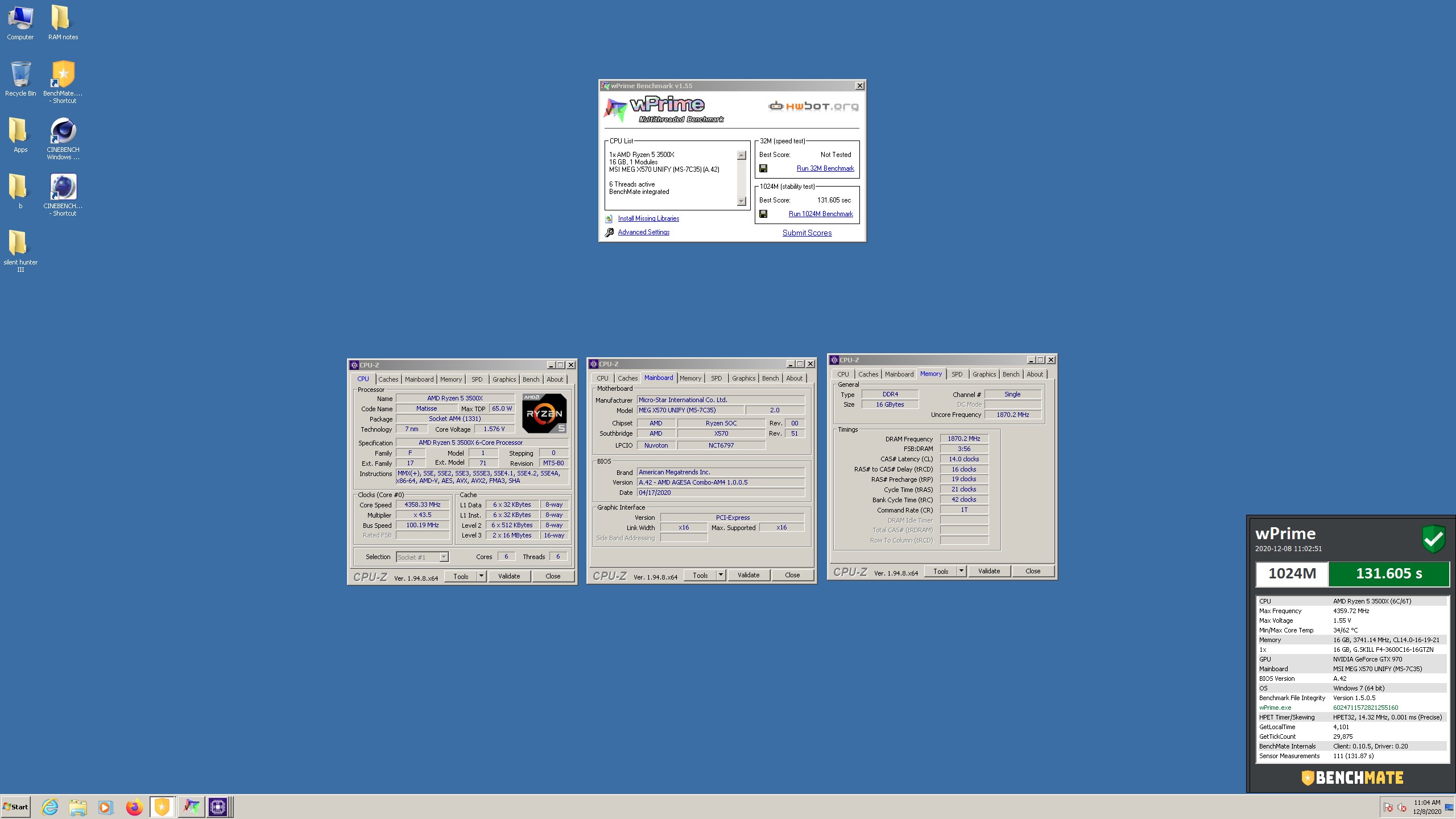Image resolution: width=1456 pixels, height=819 pixels.
Task: Select the Recycle Bin icon
Action: point(20,79)
